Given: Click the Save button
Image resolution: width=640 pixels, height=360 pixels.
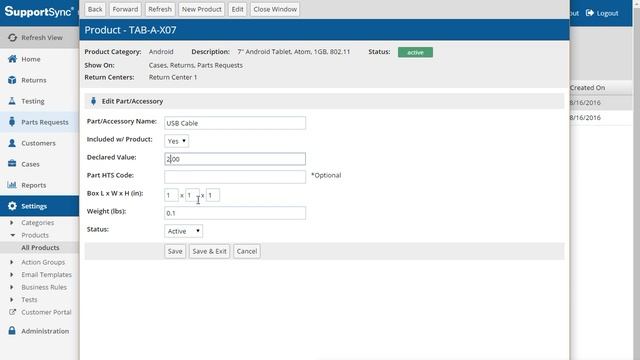Looking at the screenshot, I should tap(175, 251).
